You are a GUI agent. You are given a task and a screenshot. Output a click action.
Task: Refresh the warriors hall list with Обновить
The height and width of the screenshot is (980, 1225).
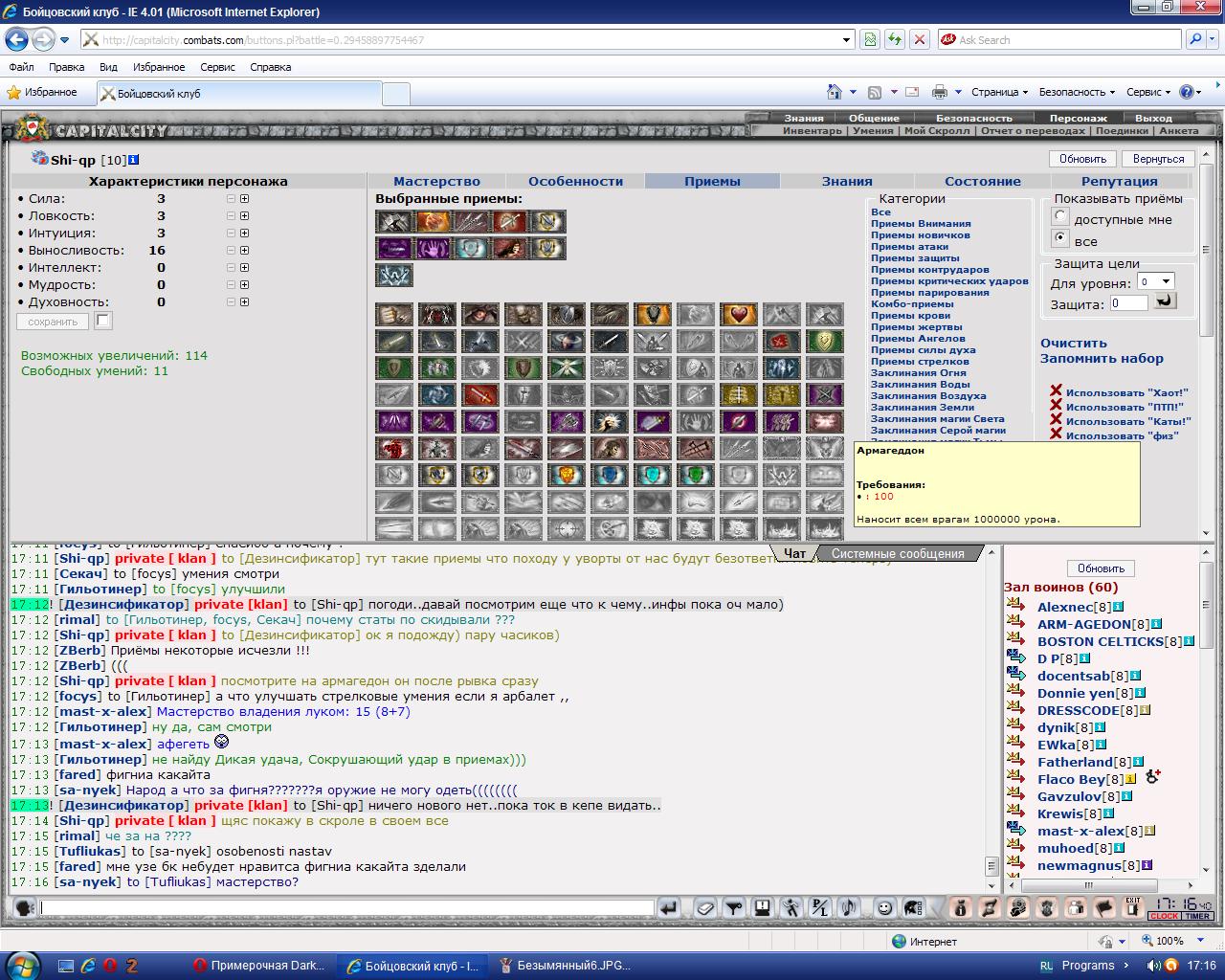coord(1101,568)
